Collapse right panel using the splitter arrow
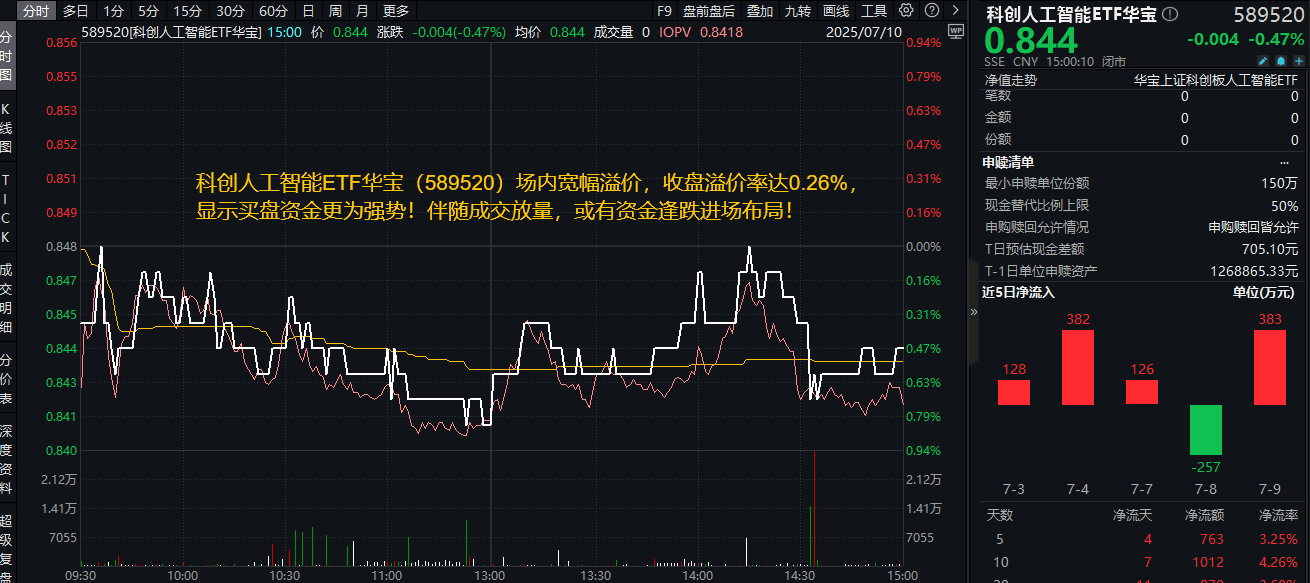Screen dimensions: 1310x583 (x=974, y=312)
